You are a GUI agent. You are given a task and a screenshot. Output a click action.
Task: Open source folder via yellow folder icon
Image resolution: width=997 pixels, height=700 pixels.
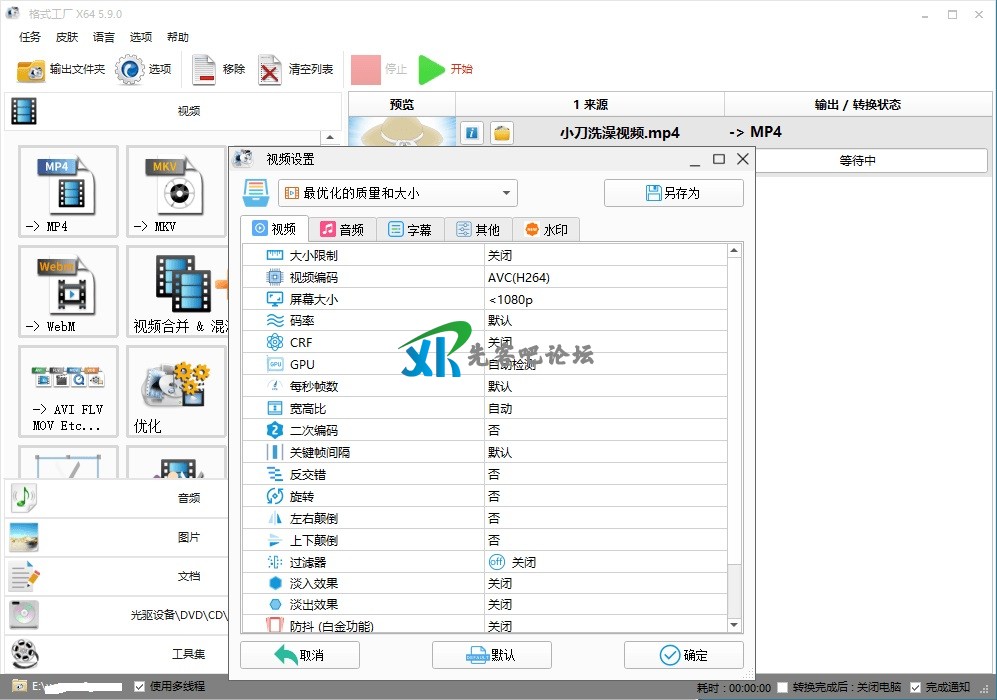(502, 133)
